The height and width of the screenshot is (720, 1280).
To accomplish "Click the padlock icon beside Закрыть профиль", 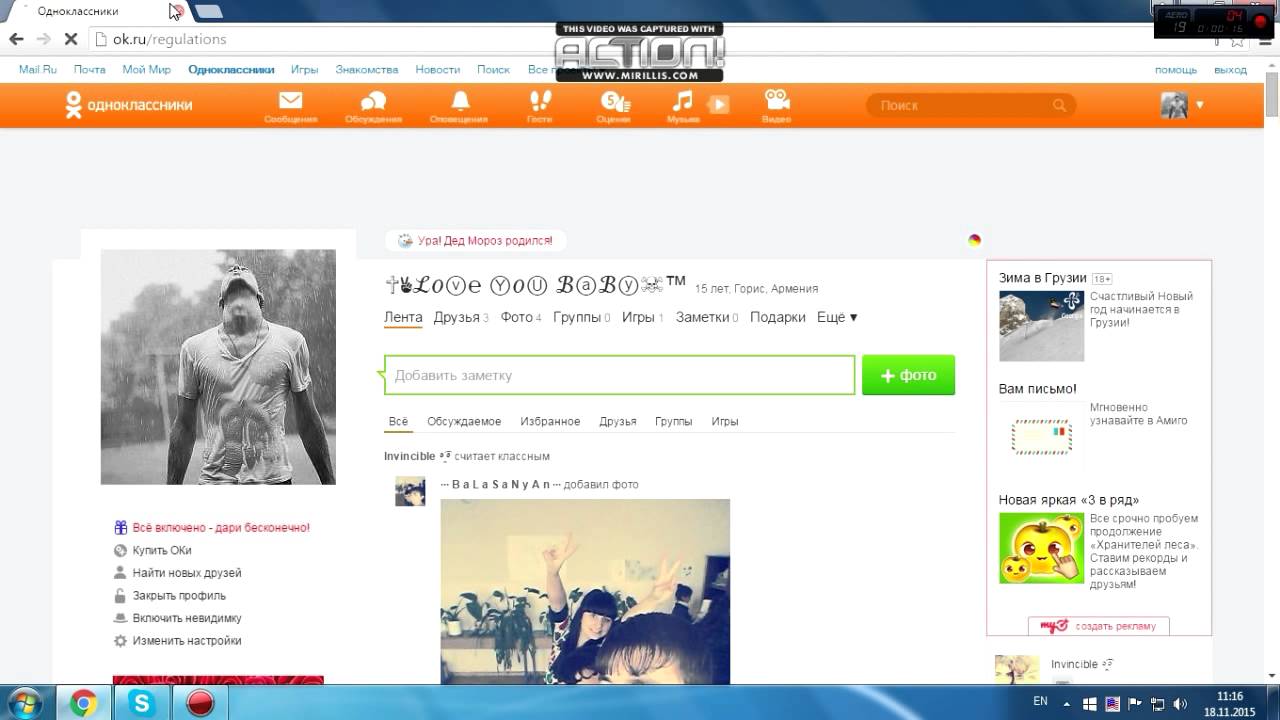I will coord(120,596).
